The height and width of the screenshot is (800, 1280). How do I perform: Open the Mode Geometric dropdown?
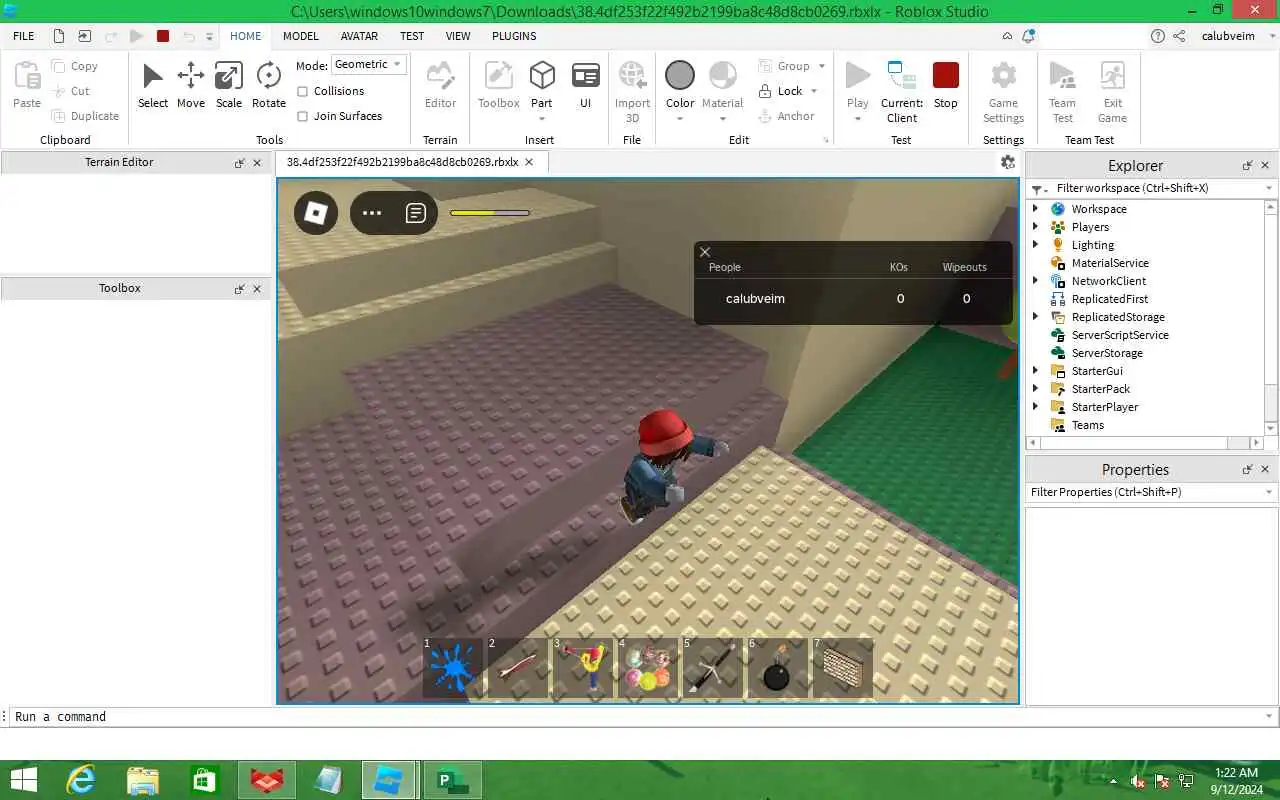click(369, 64)
